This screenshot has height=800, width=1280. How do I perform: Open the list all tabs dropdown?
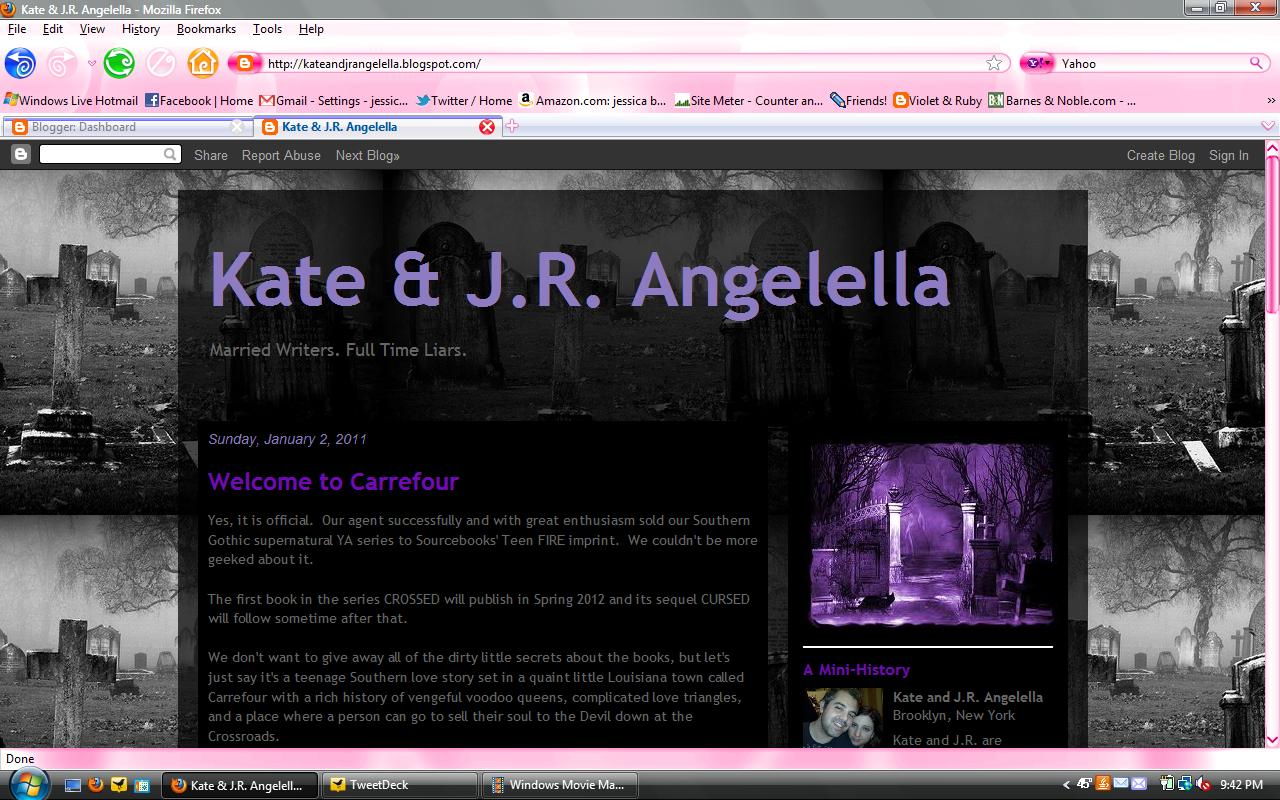(1268, 126)
